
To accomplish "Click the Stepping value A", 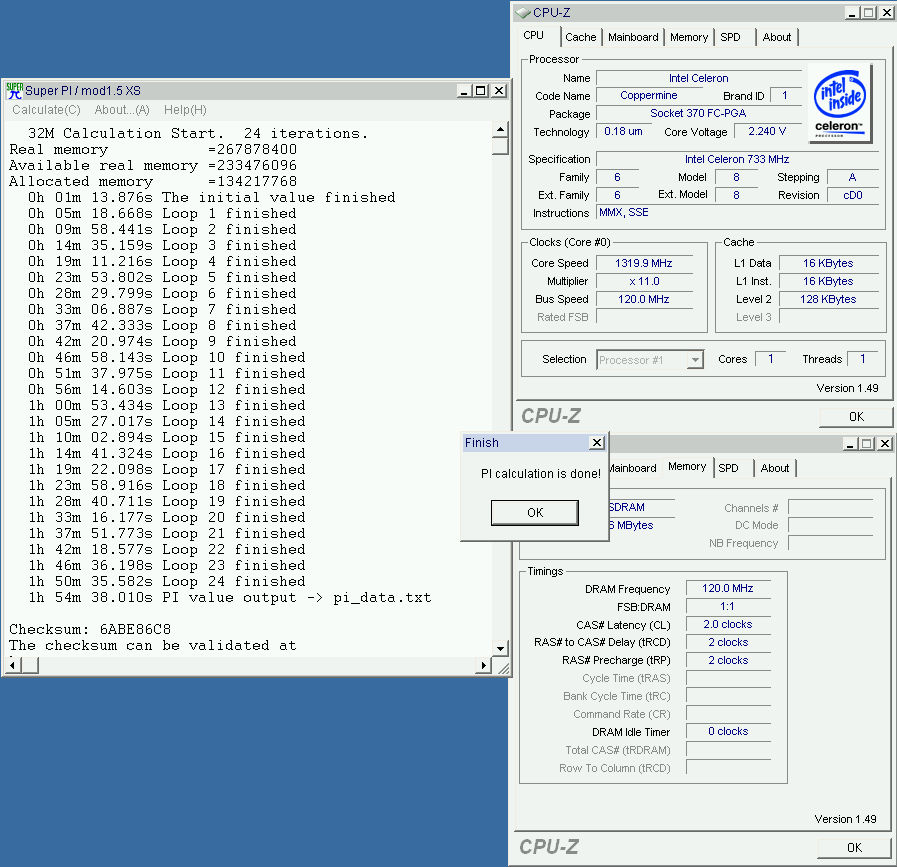I will (852, 177).
